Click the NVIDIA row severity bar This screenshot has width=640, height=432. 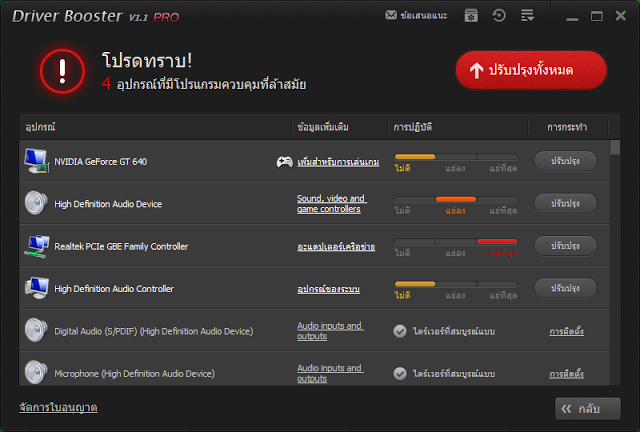(456, 157)
